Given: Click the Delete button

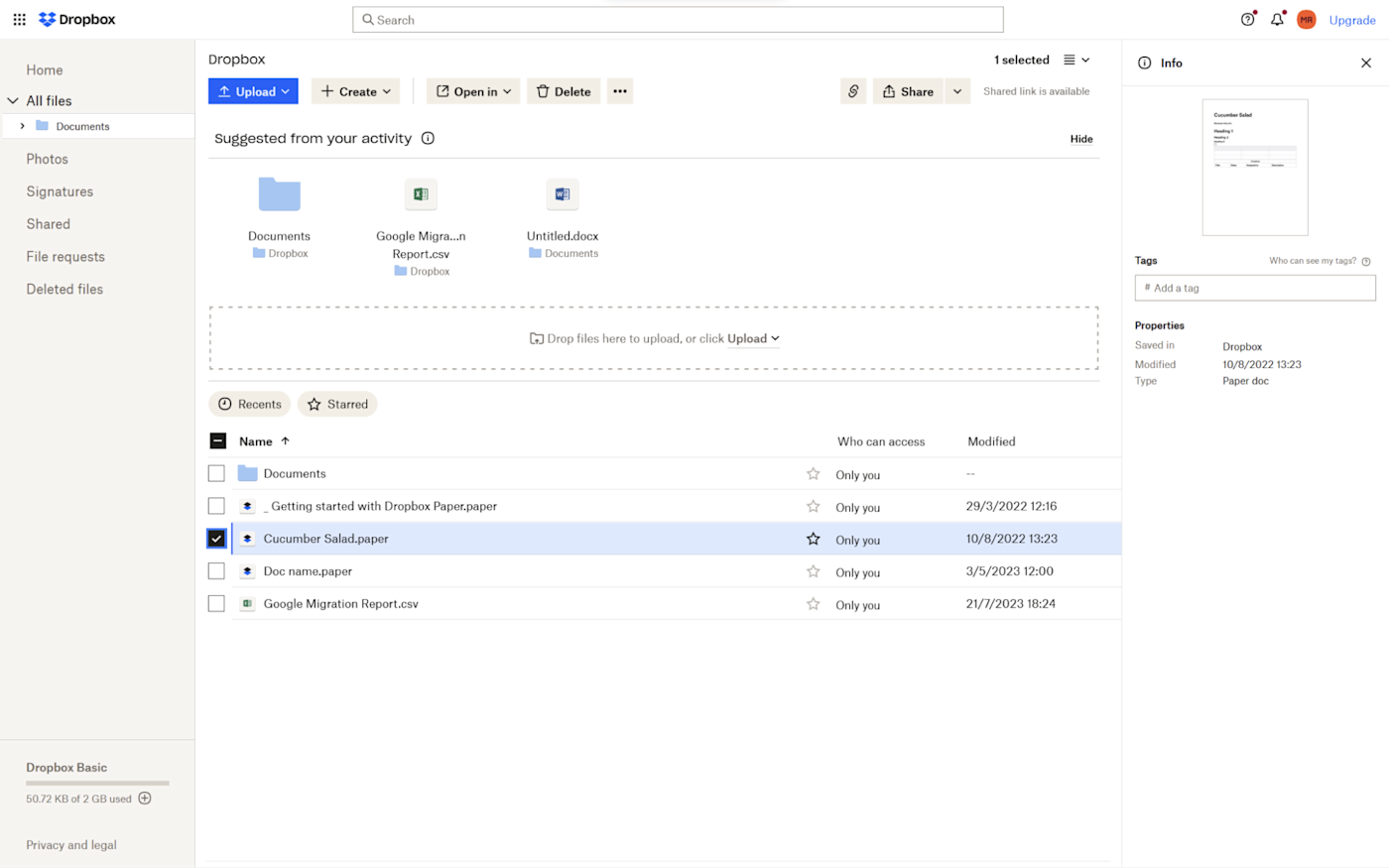Looking at the screenshot, I should 564,91.
